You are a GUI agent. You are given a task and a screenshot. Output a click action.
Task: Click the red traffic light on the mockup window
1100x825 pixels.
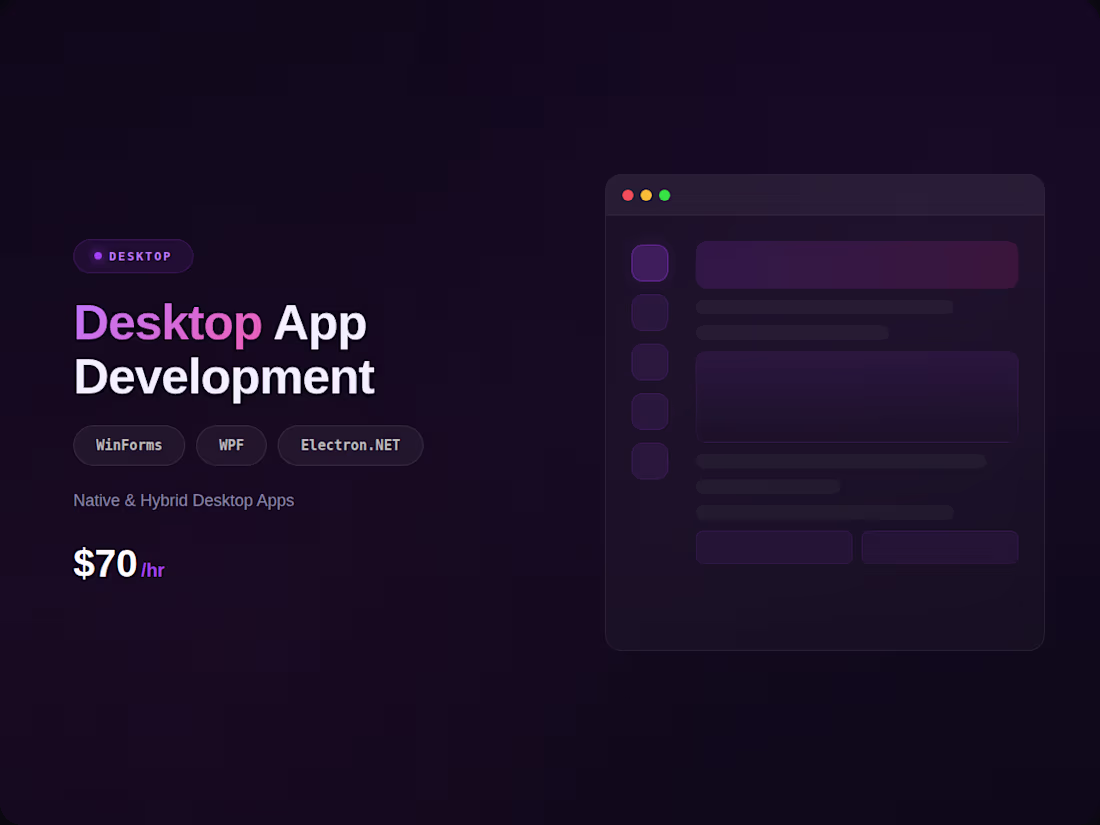628,195
